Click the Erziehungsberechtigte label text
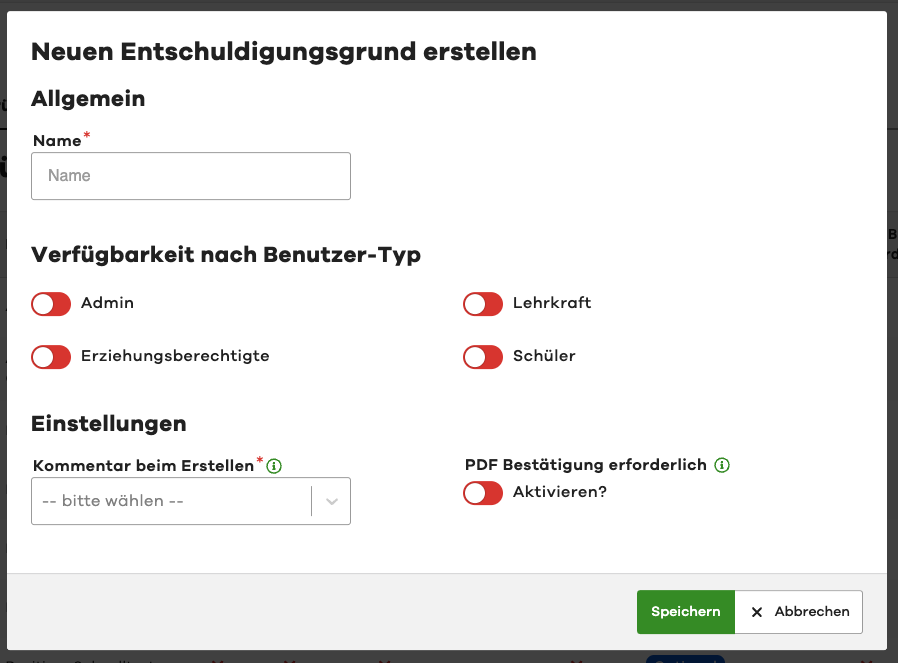Viewport: 898px width, 663px height. tap(175, 356)
